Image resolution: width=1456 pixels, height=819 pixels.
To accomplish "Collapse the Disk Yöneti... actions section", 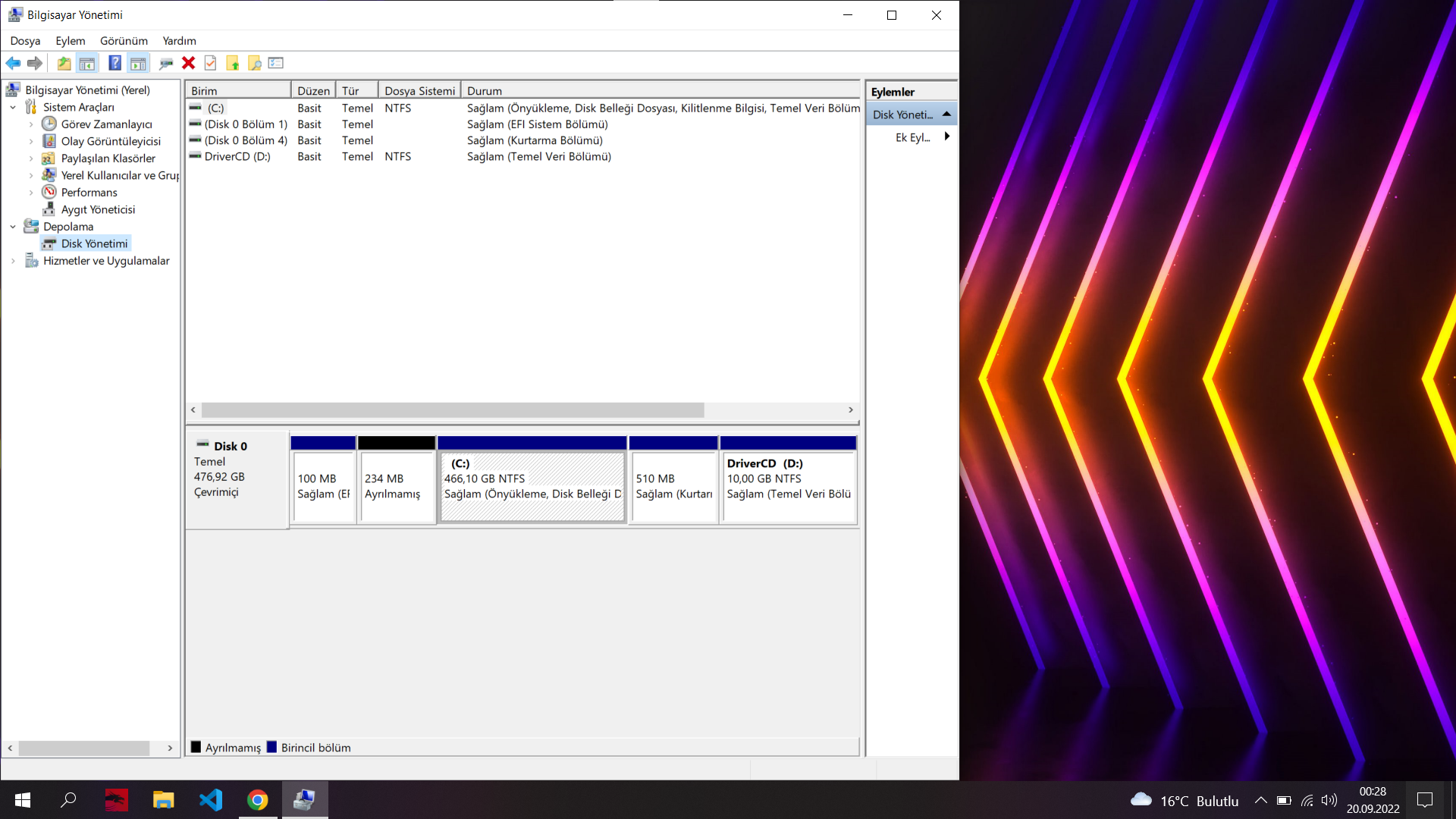I will point(946,114).
